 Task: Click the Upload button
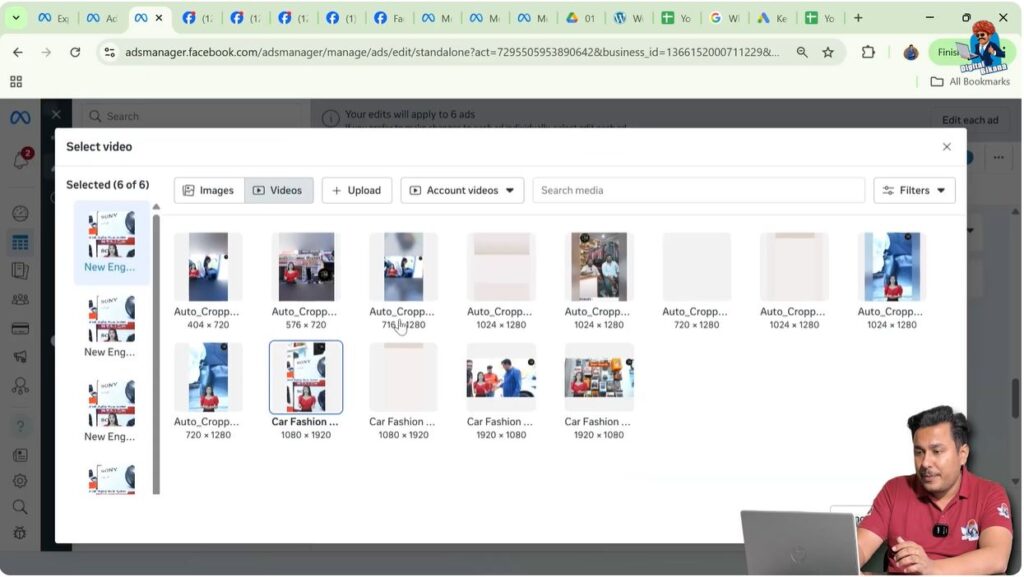pyautogui.click(x=356, y=190)
